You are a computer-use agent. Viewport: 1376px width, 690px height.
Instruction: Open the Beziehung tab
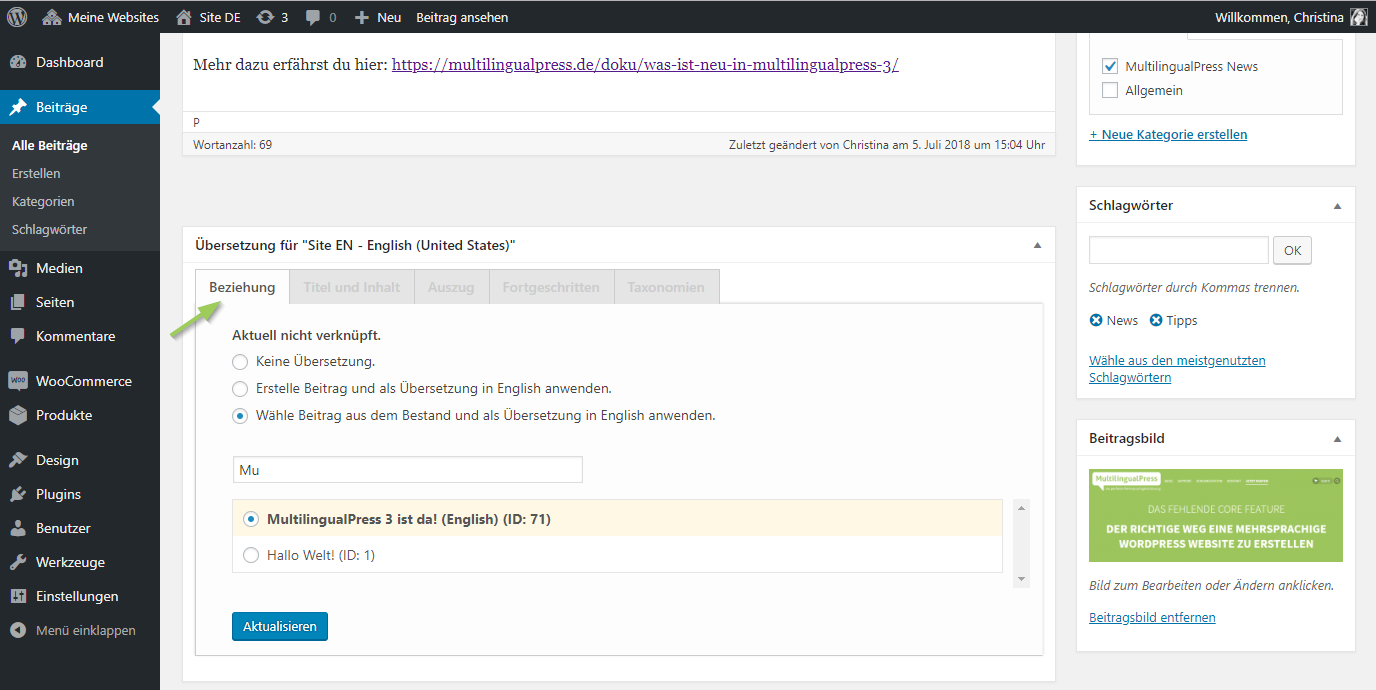[x=242, y=287]
